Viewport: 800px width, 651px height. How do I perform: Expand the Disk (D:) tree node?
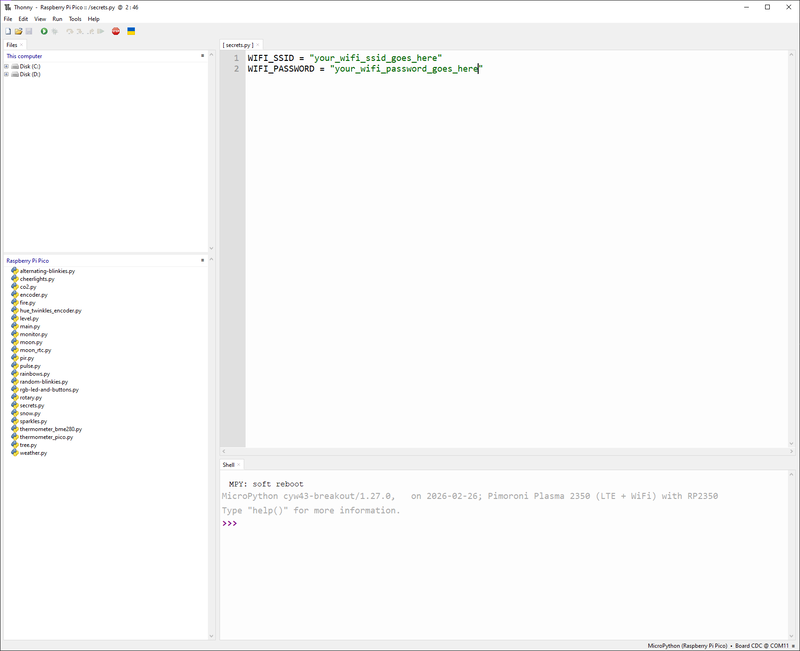coord(8,76)
